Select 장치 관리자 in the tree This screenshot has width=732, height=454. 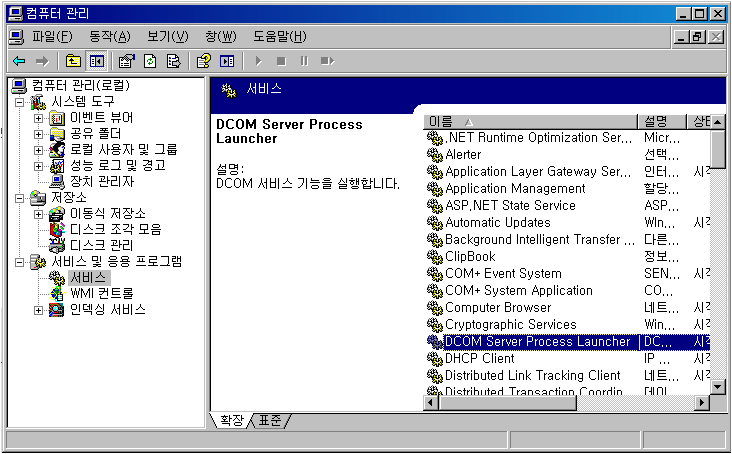pyautogui.click(x=102, y=181)
